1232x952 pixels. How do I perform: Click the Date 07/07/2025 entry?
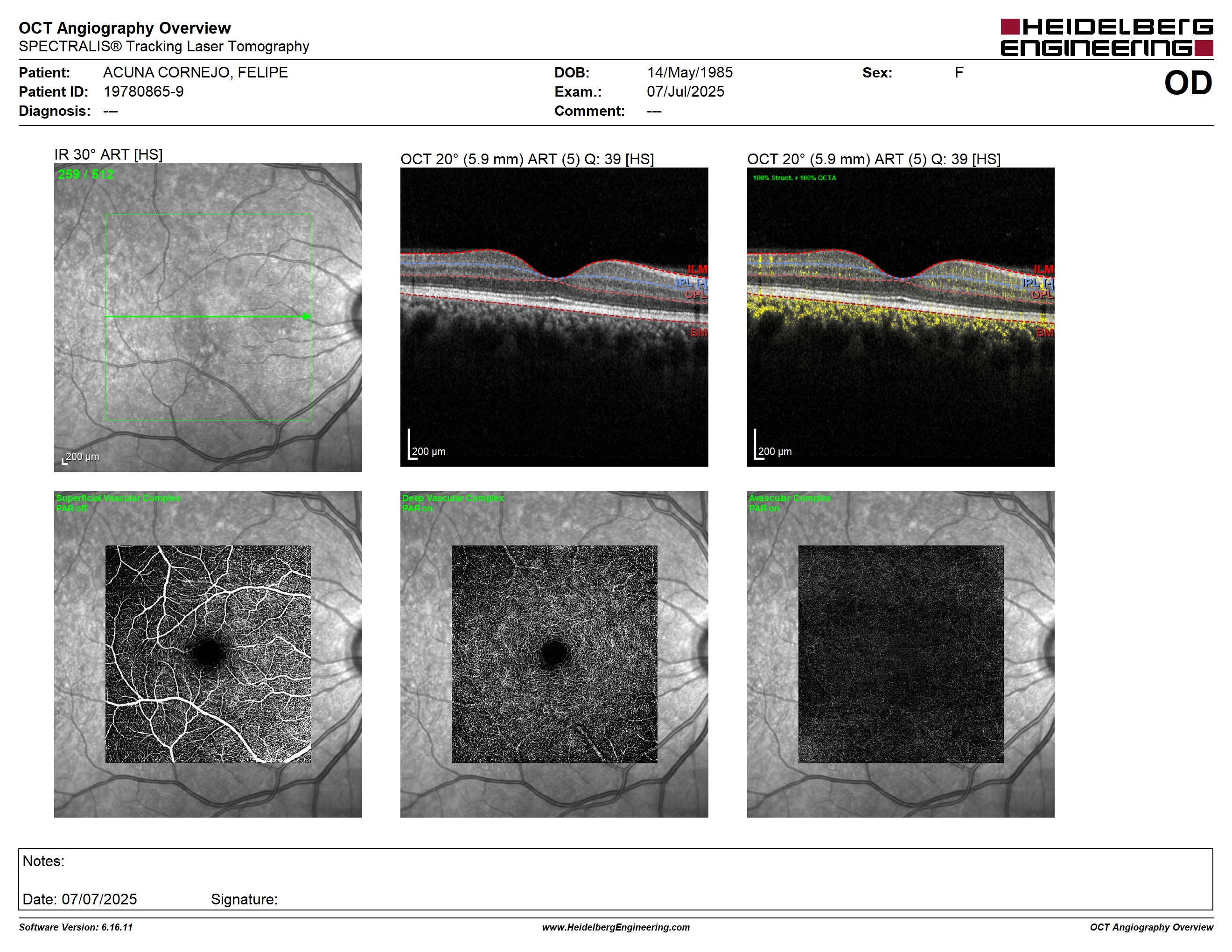point(79,899)
